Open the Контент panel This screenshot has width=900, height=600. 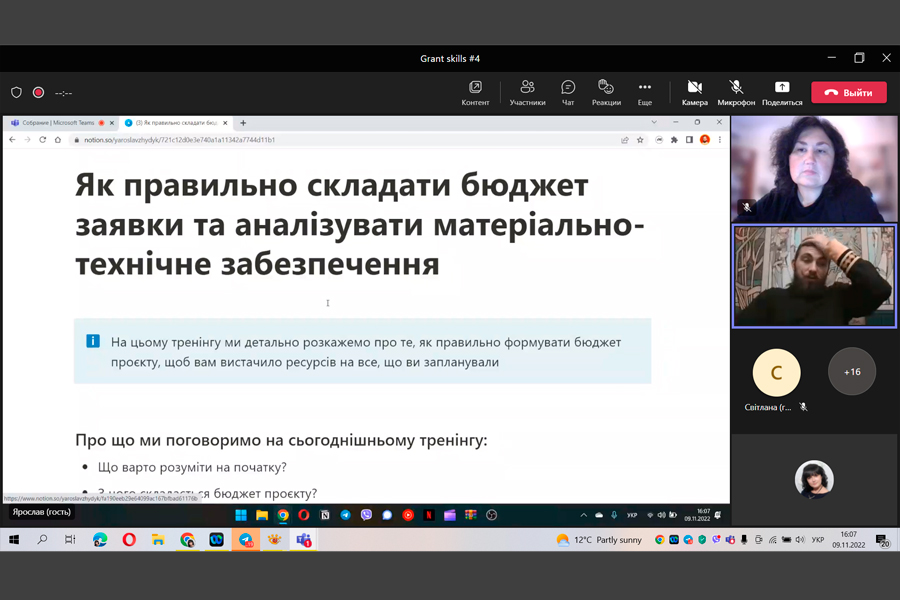(475, 93)
